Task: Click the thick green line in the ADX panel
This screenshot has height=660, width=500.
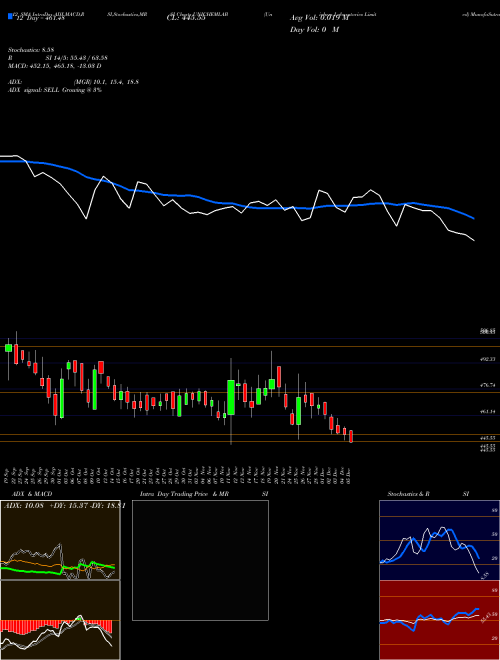Action: point(57,568)
